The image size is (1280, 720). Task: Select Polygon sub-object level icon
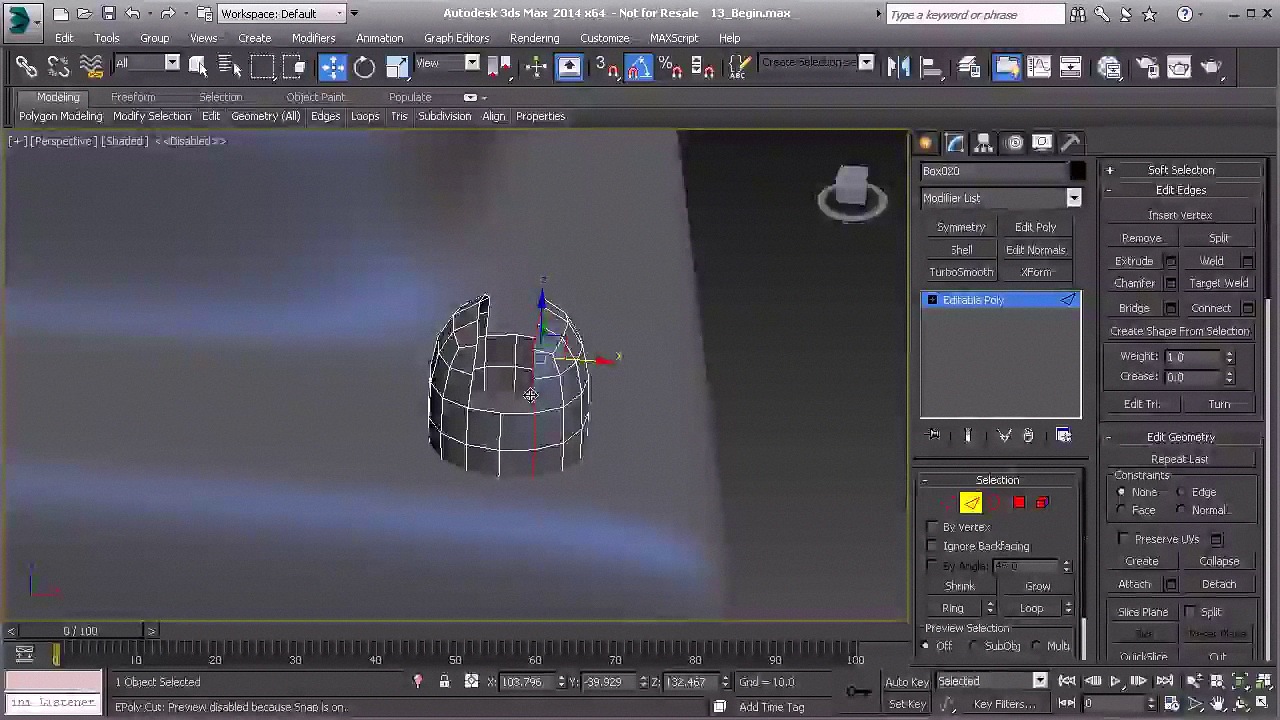click(x=1019, y=503)
